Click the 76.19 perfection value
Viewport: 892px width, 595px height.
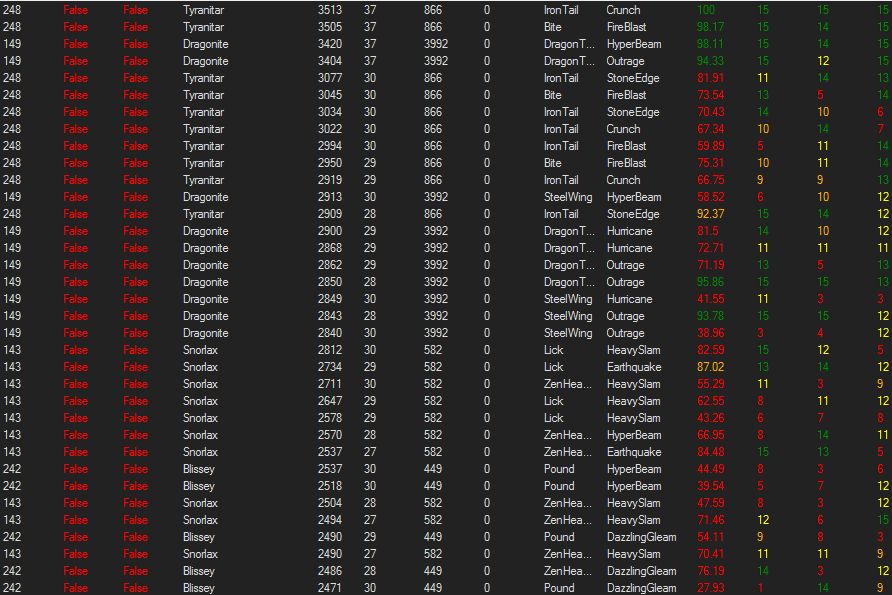[711, 571]
